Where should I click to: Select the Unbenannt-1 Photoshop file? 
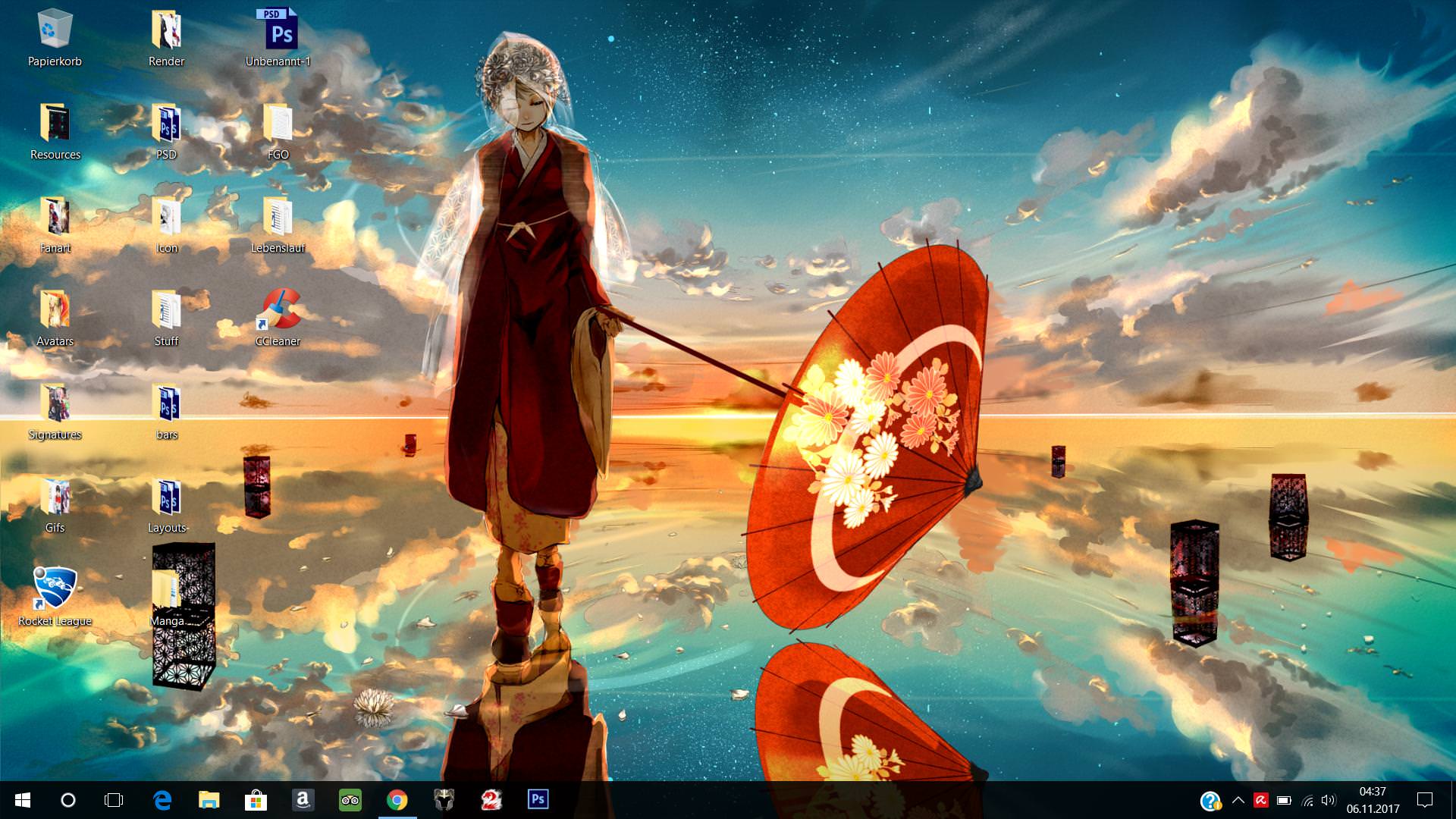pos(278,38)
